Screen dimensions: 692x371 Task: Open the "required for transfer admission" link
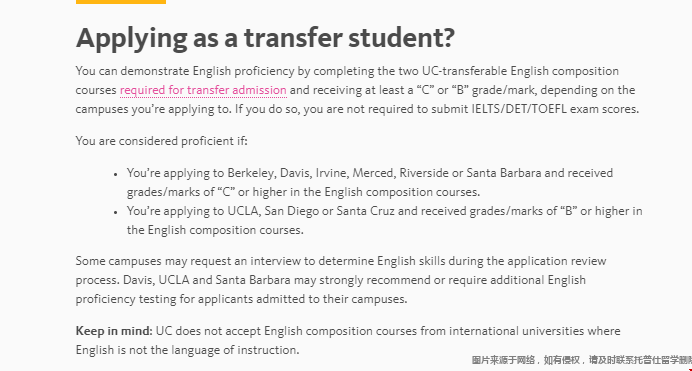pos(203,90)
